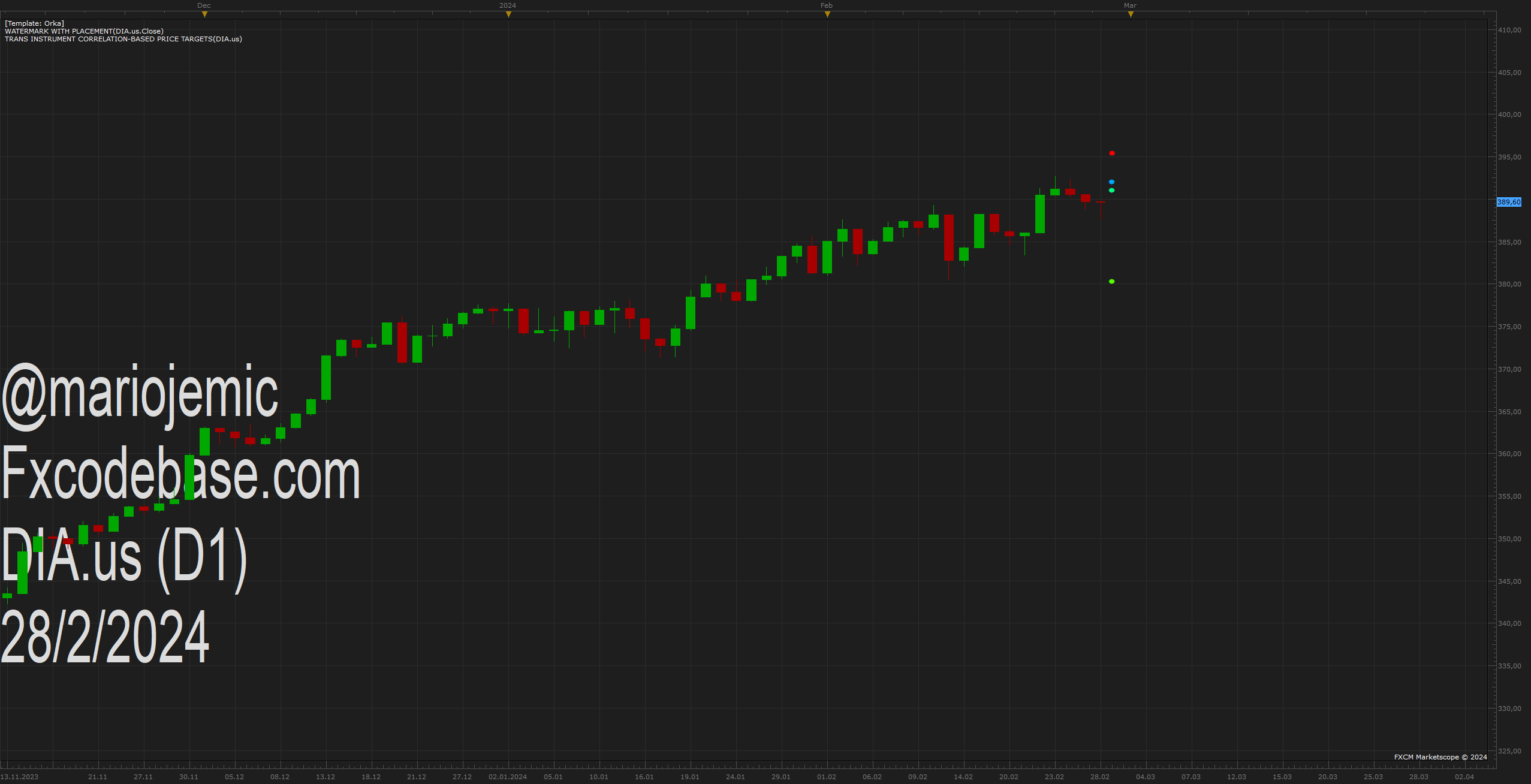Click the Feb month marker triangle

pyautogui.click(x=827, y=14)
